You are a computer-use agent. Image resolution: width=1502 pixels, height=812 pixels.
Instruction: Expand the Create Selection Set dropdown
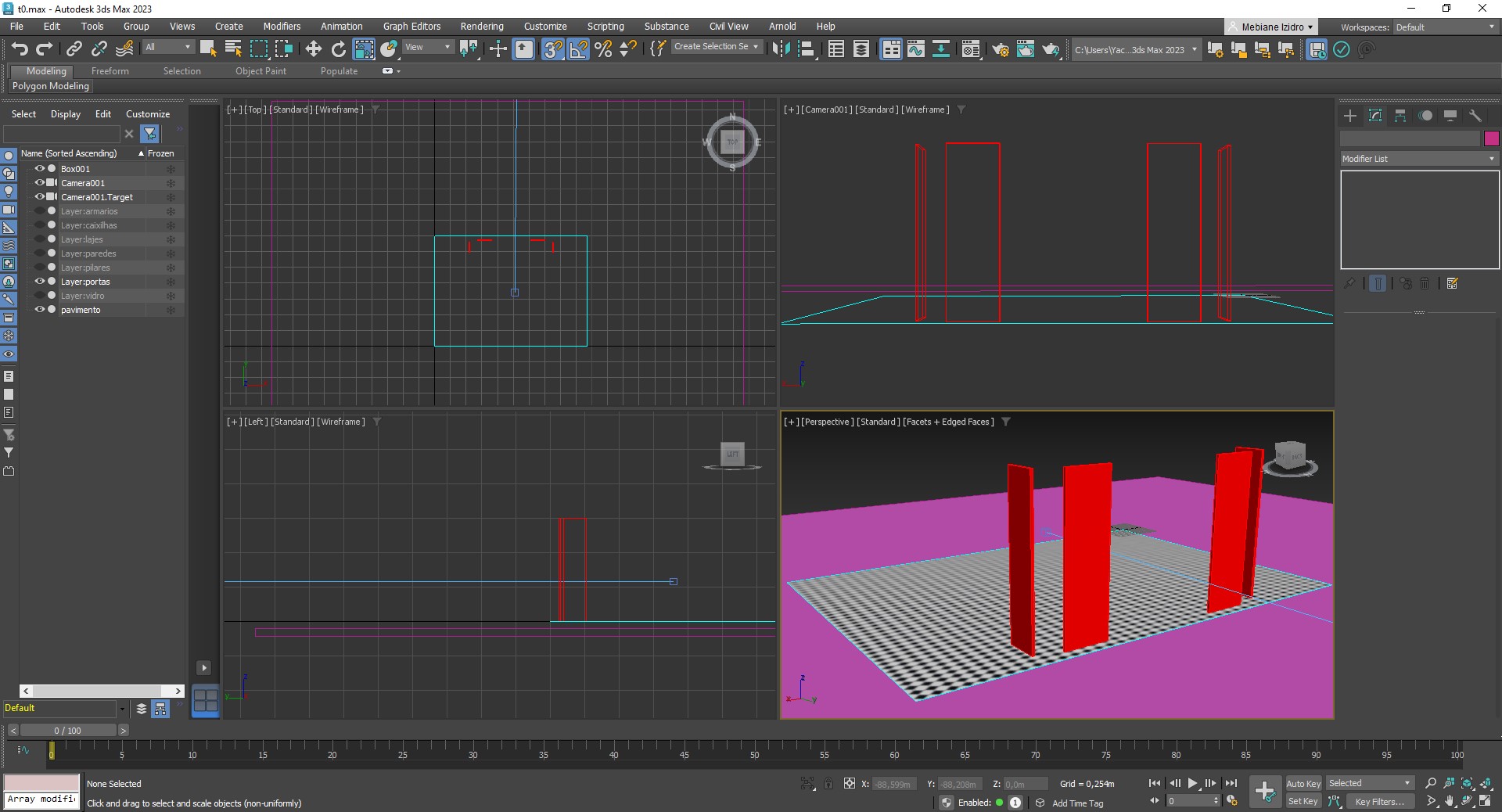(x=716, y=47)
